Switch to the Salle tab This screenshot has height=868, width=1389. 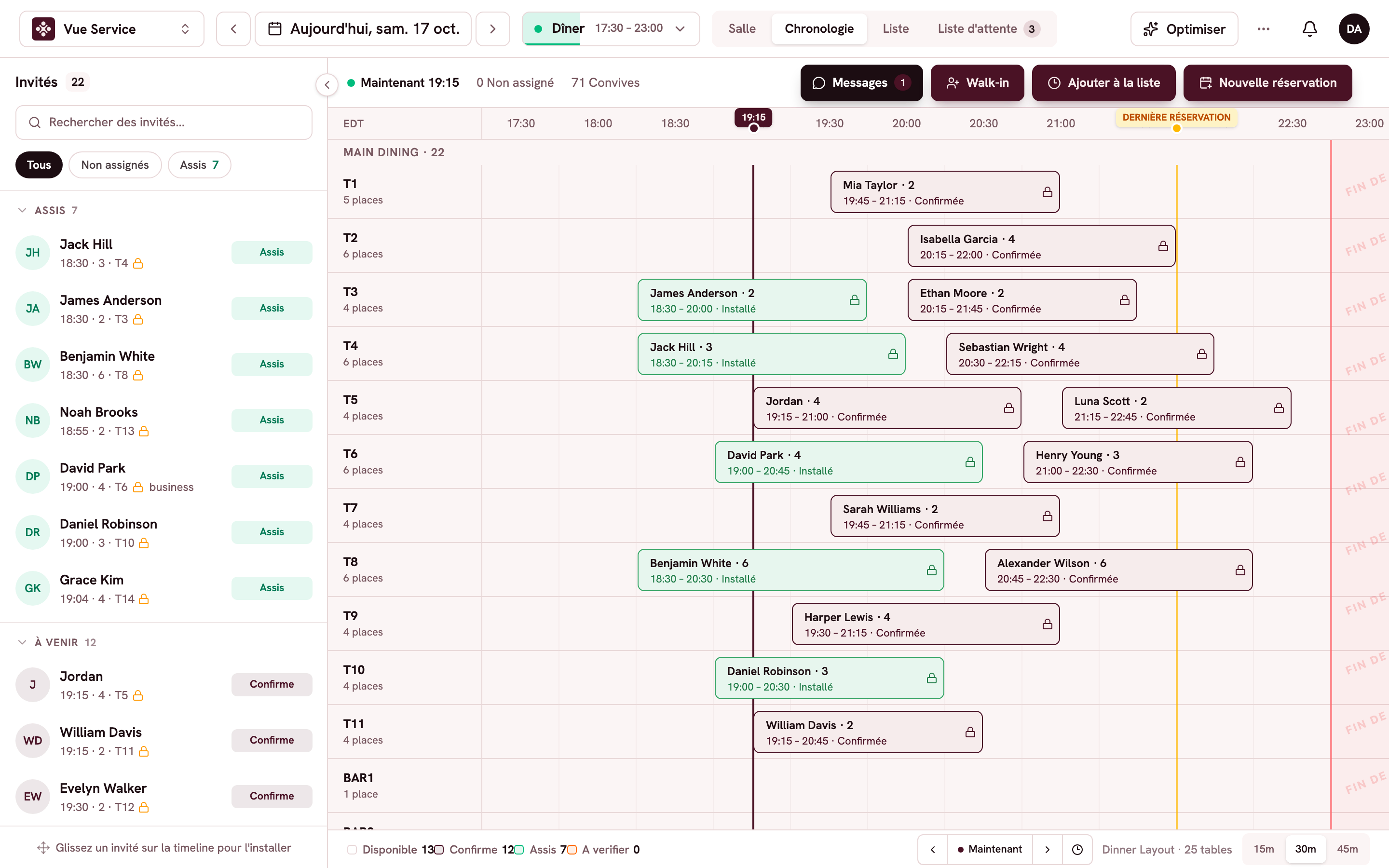pos(742,29)
